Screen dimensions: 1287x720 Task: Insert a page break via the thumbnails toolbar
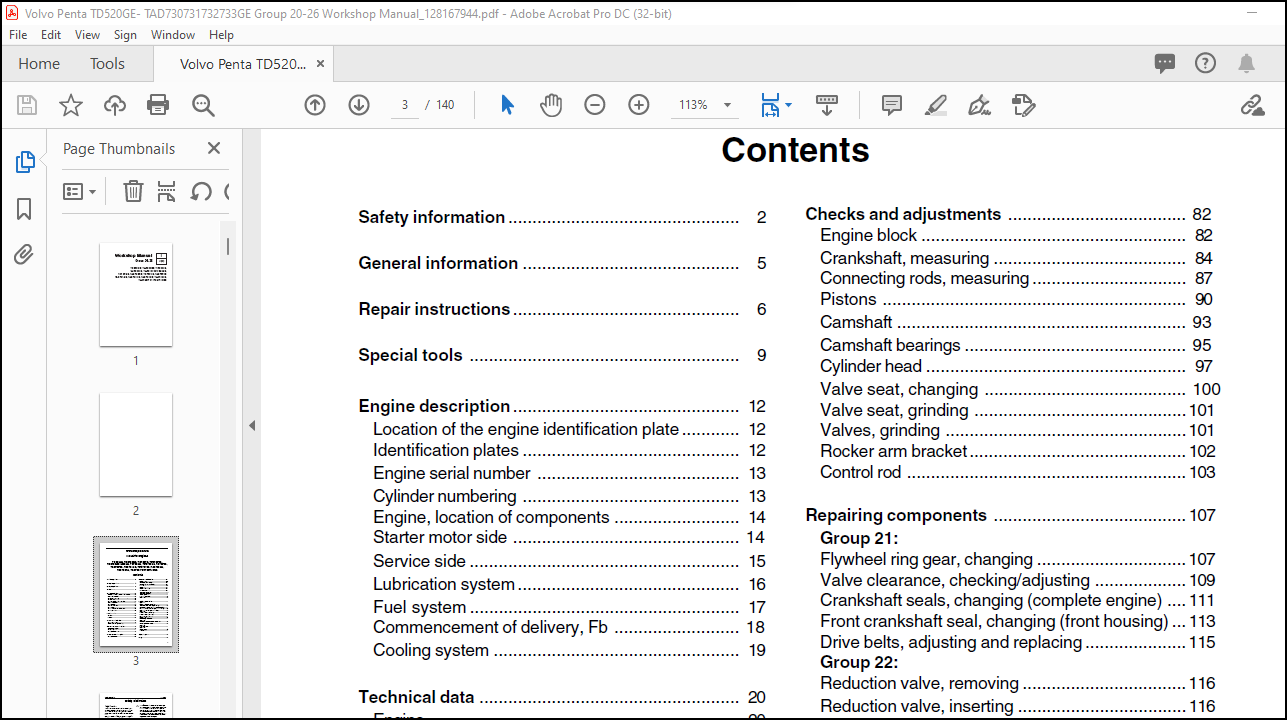point(167,191)
